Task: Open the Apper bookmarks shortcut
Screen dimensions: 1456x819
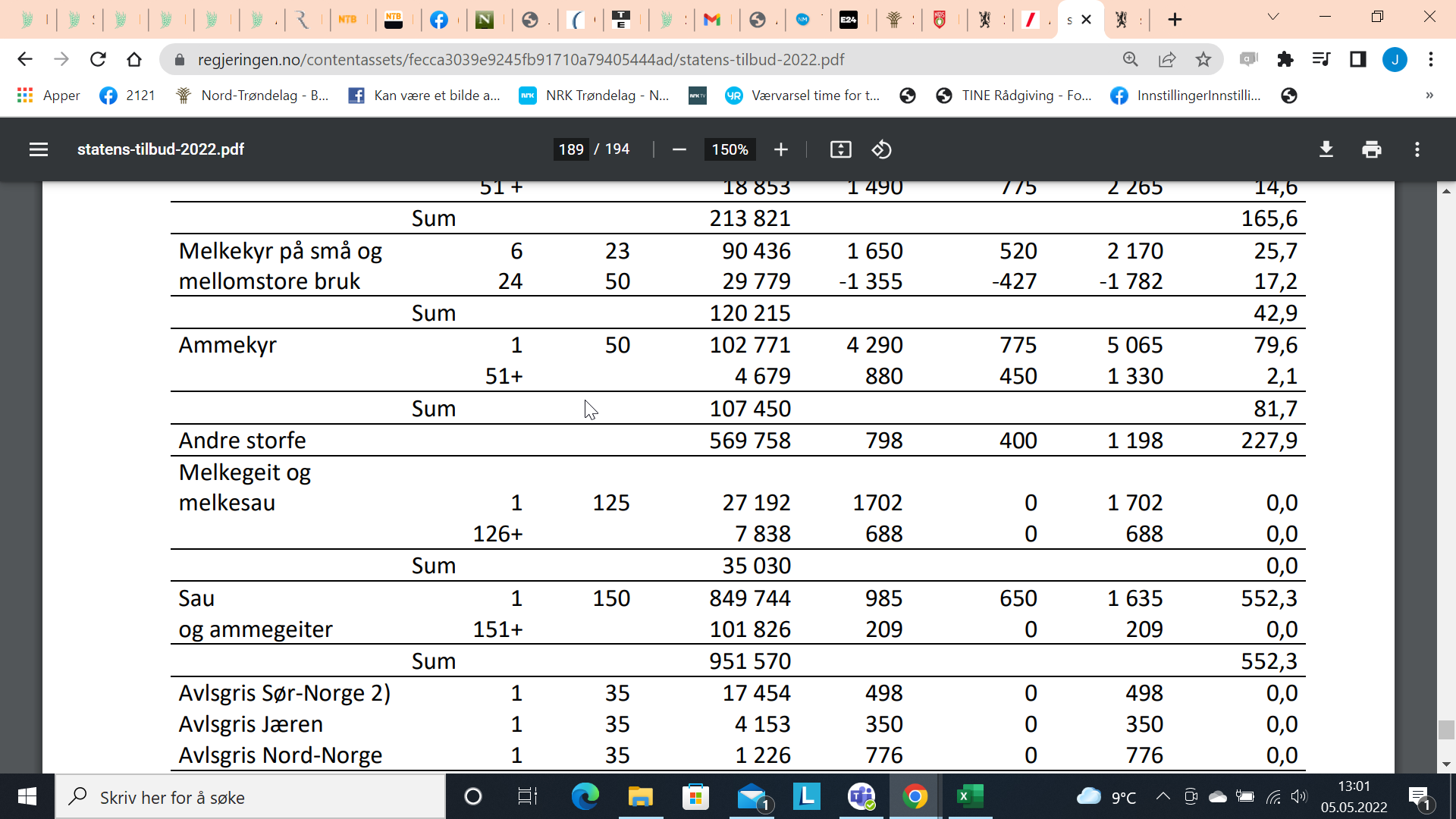Action: pyautogui.click(x=49, y=96)
